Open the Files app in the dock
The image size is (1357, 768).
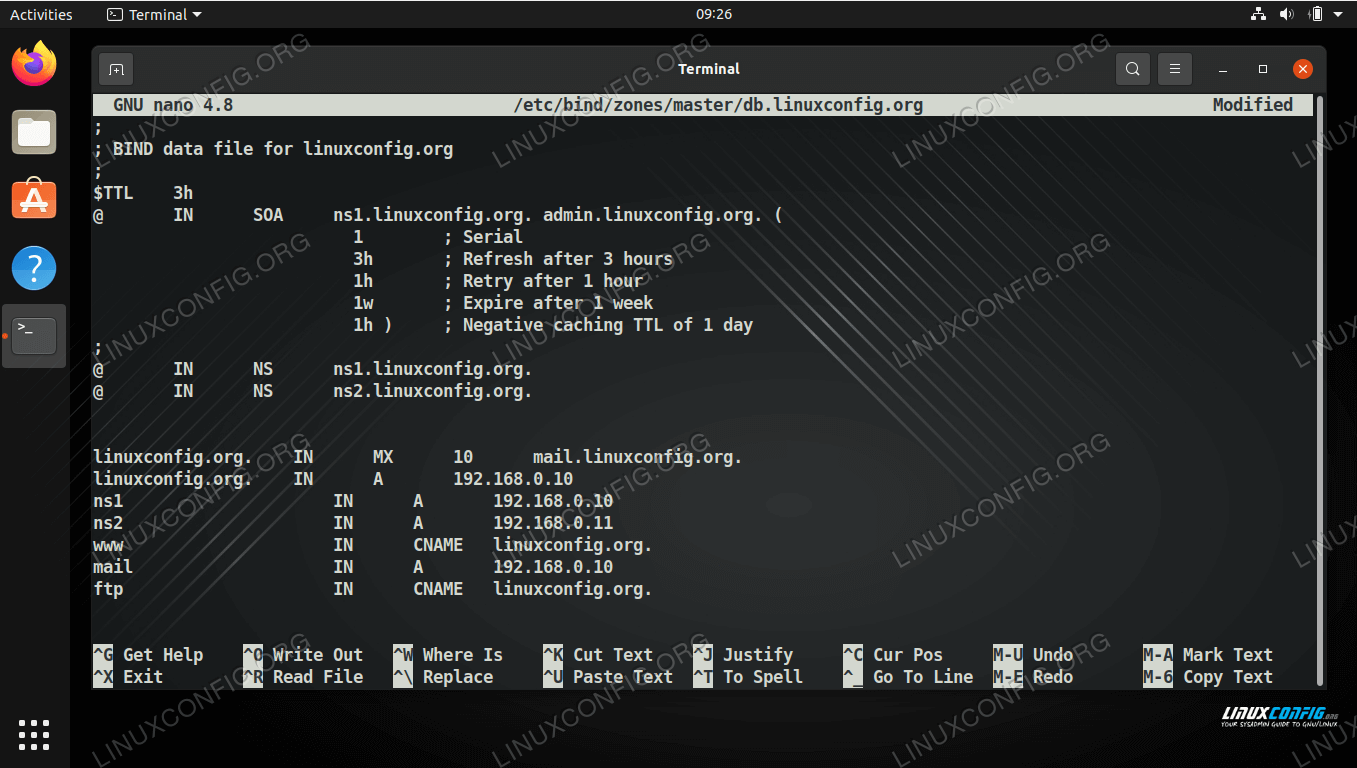[x=34, y=132]
